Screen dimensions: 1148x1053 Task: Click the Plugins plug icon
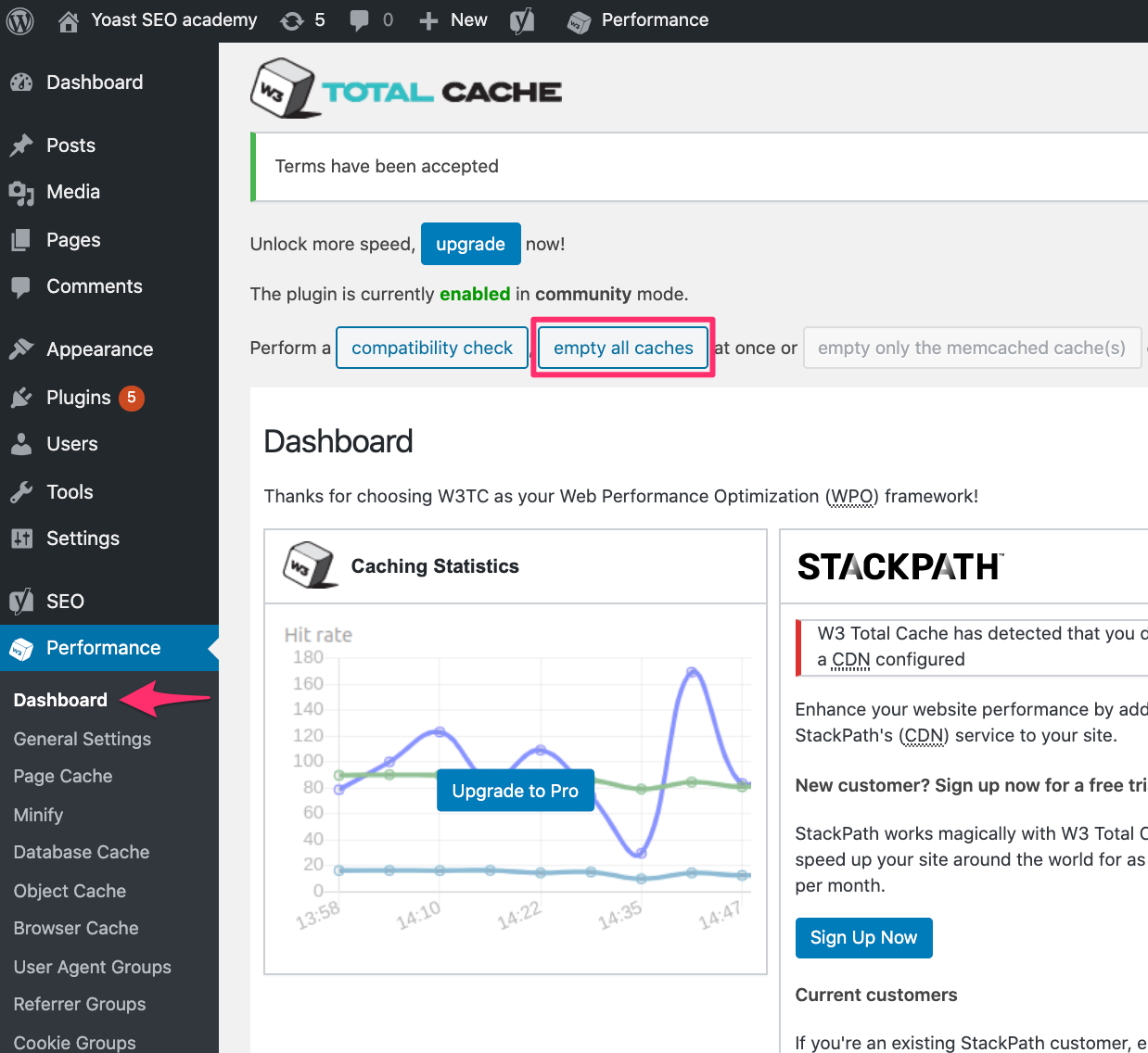pyautogui.click(x=23, y=397)
